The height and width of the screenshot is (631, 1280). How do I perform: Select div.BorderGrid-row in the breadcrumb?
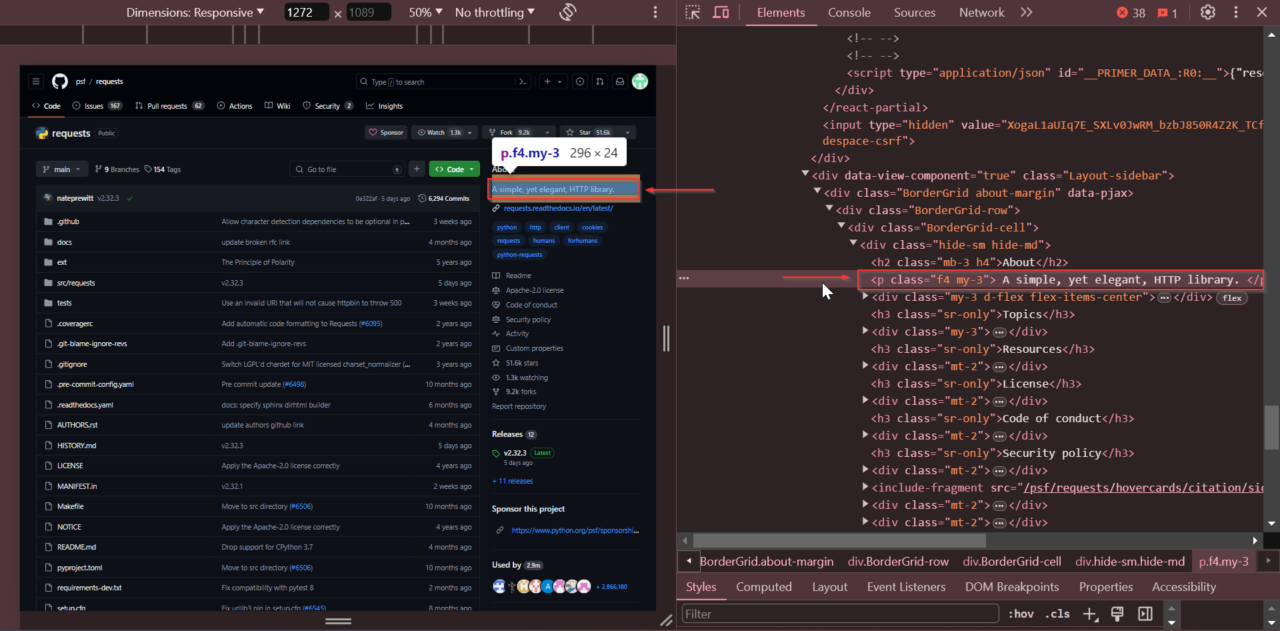click(x=898, y=561)
